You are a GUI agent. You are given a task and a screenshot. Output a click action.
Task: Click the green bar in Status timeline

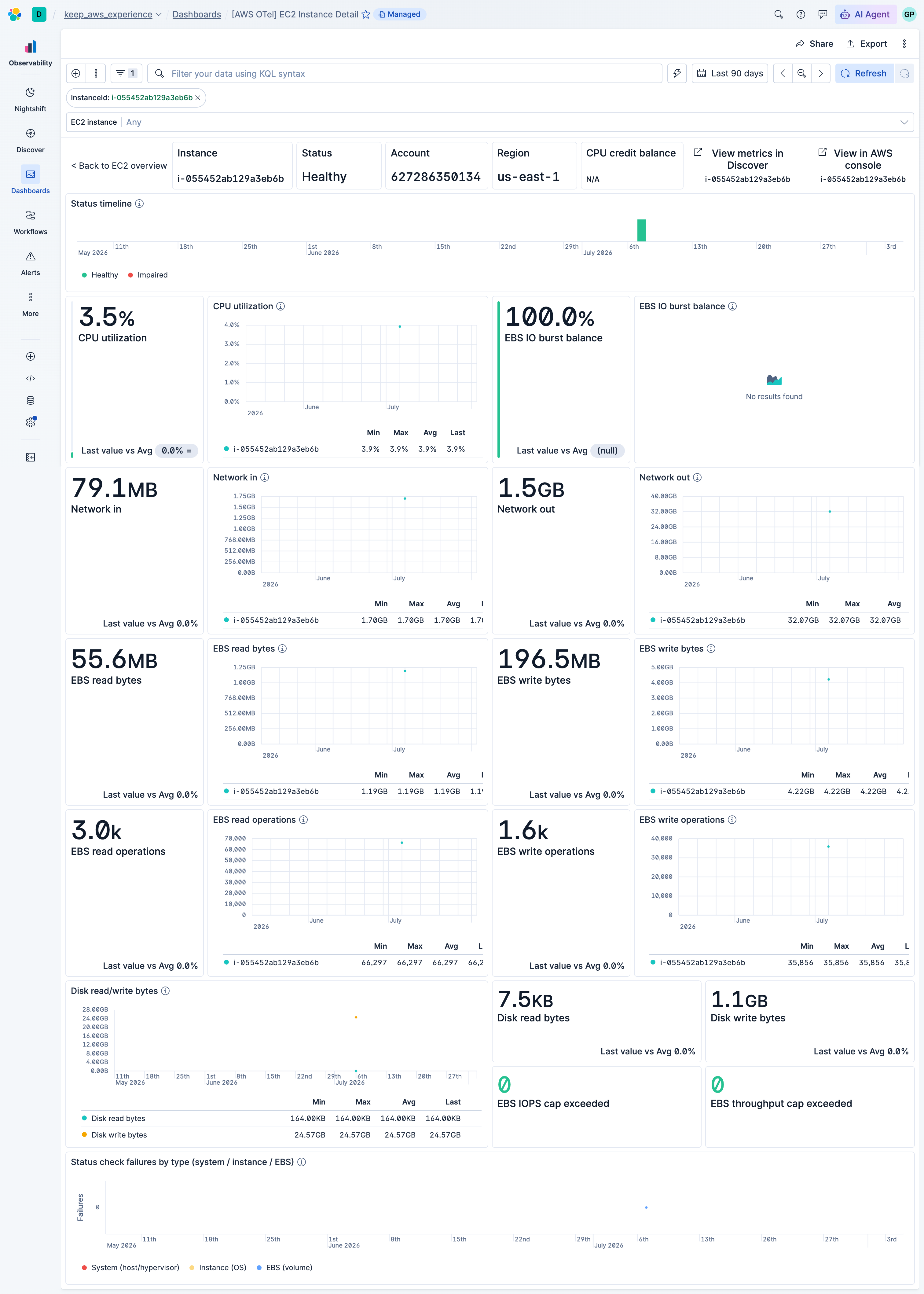point(642,230)
